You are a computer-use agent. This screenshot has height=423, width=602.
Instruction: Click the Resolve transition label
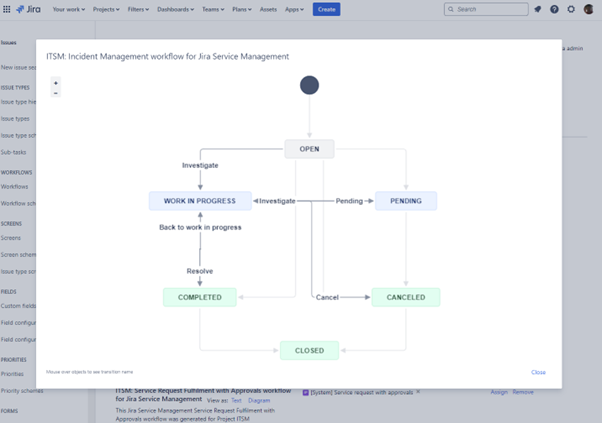[x=200, y=271]
